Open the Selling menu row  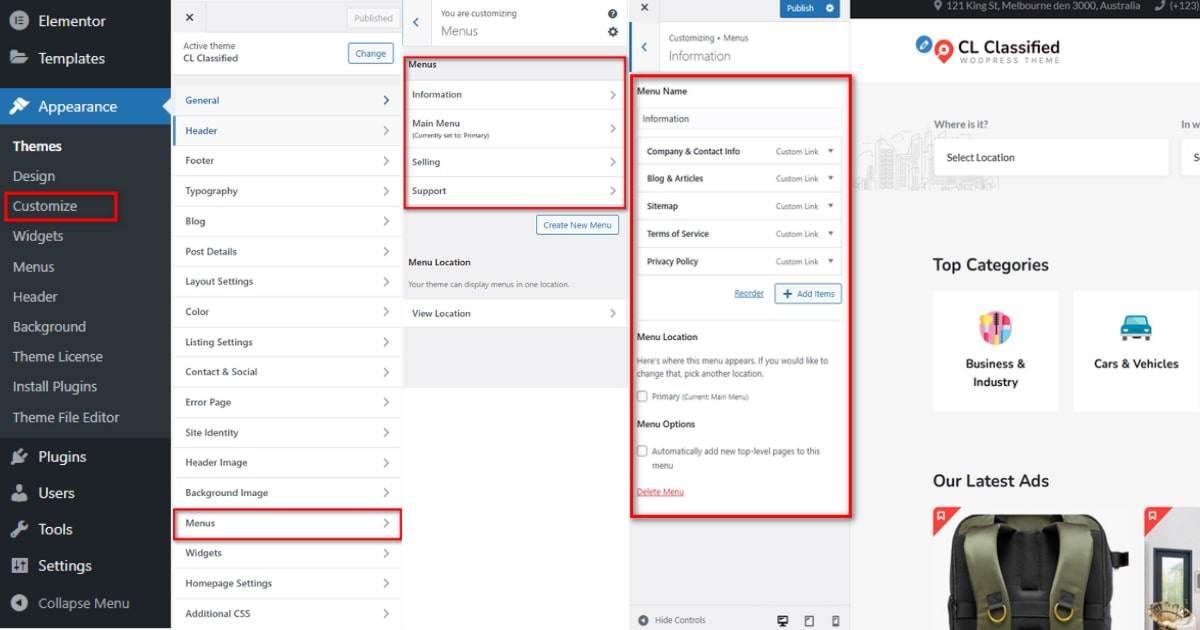[515, 162]
